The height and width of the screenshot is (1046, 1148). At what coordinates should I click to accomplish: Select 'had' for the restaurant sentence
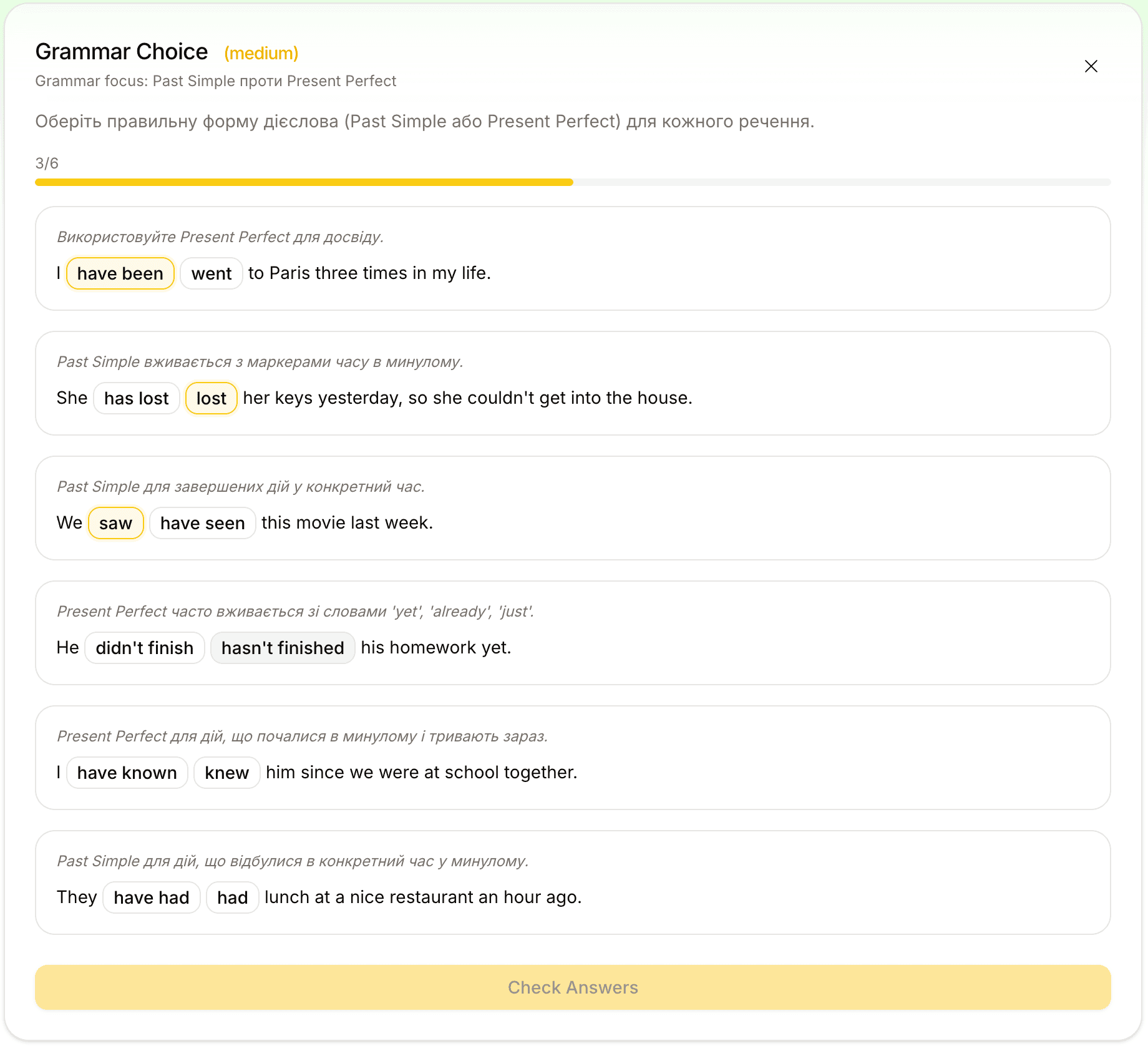(x=233, y=897)
